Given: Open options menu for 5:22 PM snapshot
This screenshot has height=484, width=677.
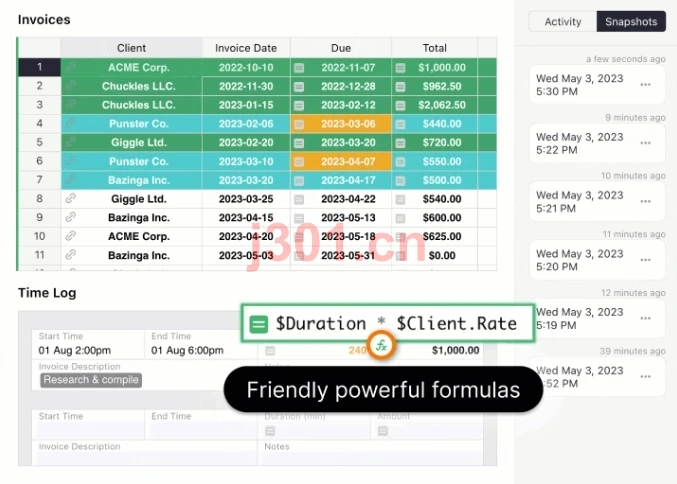Looking at the screenshot, I should [x=645, y=143].
